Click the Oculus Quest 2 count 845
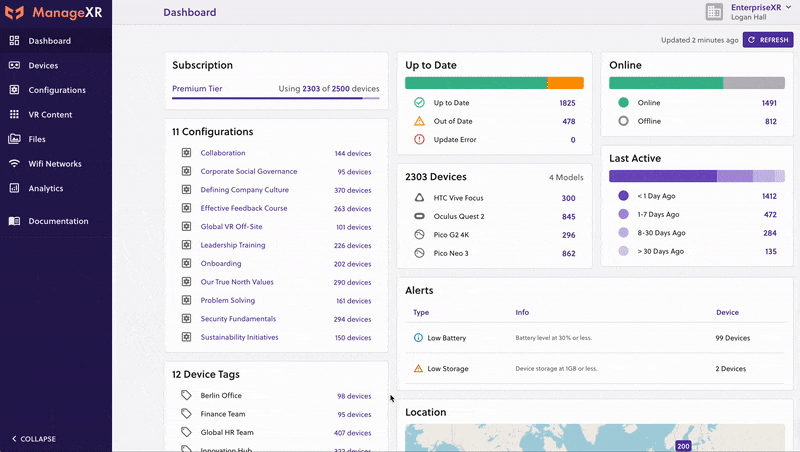The image size is (800, 452). click(569, 217)
